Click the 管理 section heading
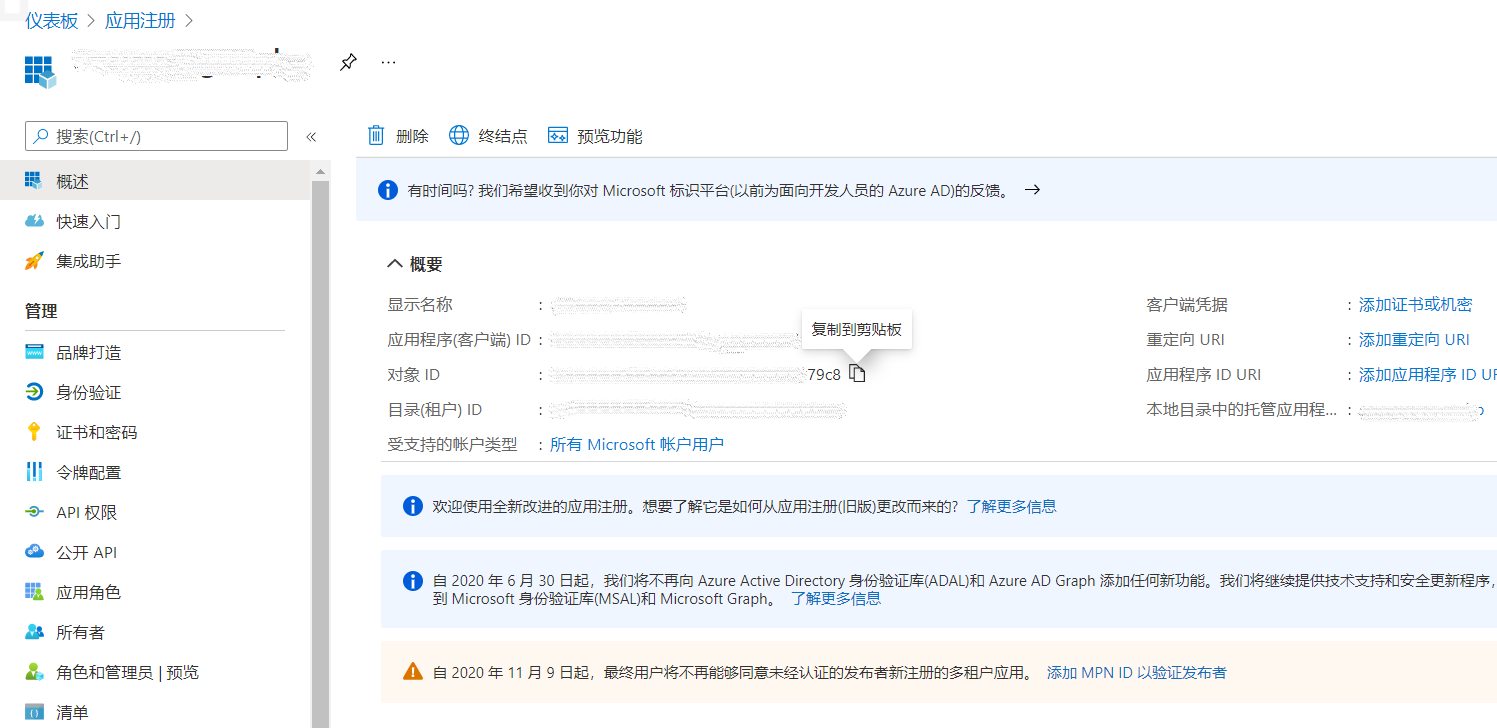Viewport: 1497px width, 728px height. point(41,311)
